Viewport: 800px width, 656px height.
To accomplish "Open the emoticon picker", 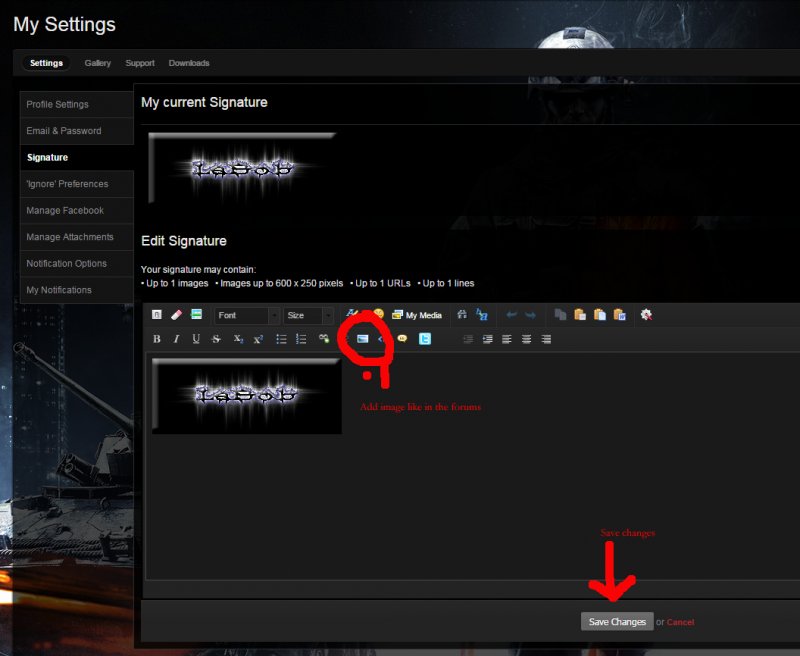I will [x=378, y=314].
